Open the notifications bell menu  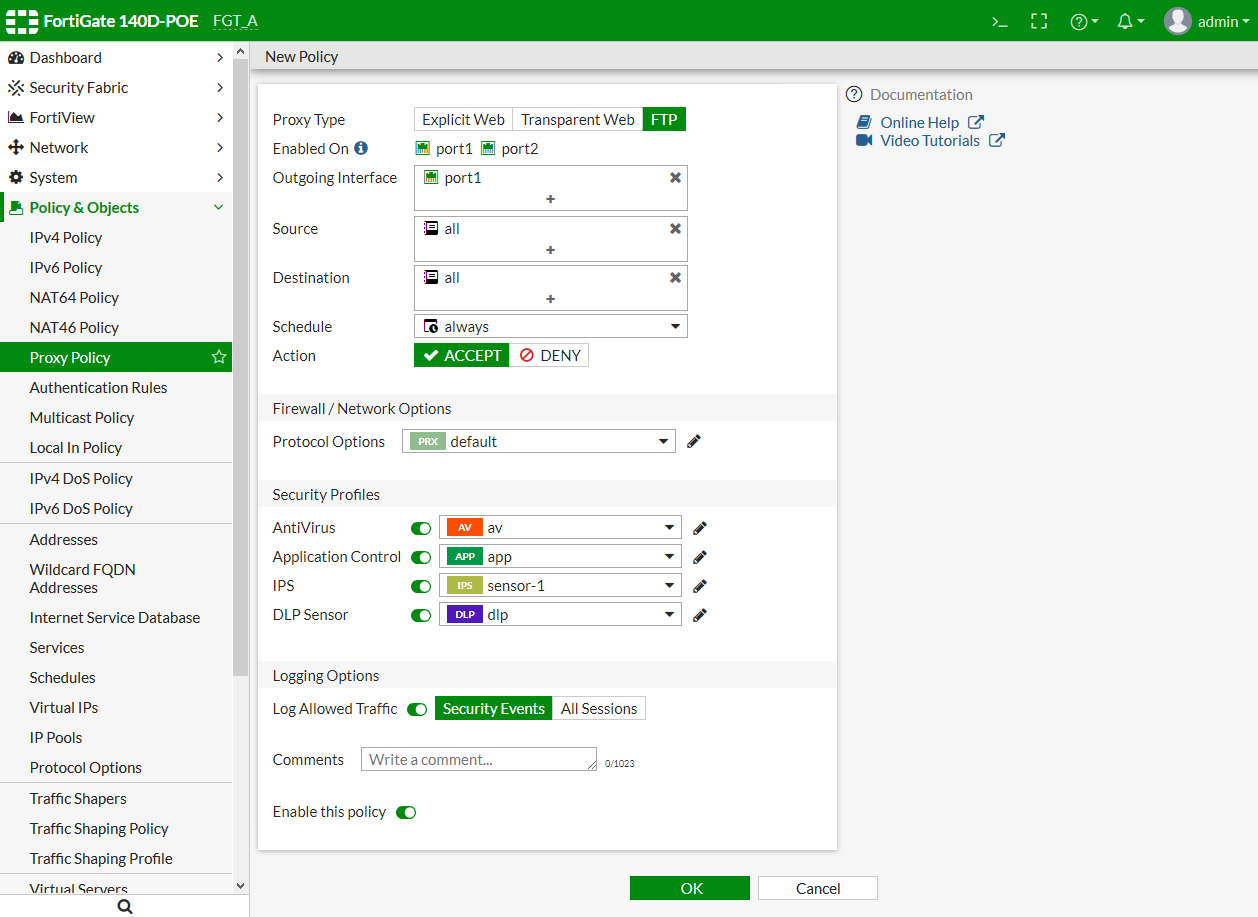pyautogui.click(x=1130, y=21)
